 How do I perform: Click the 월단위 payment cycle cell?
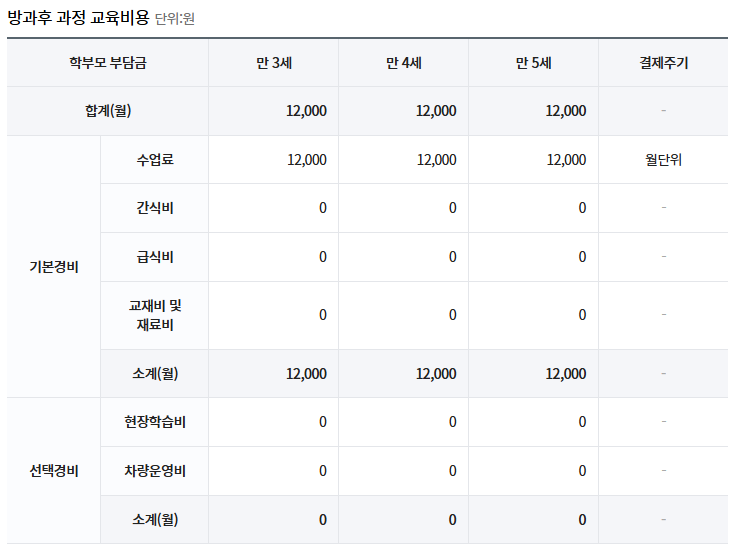click(x=664, y=160)
